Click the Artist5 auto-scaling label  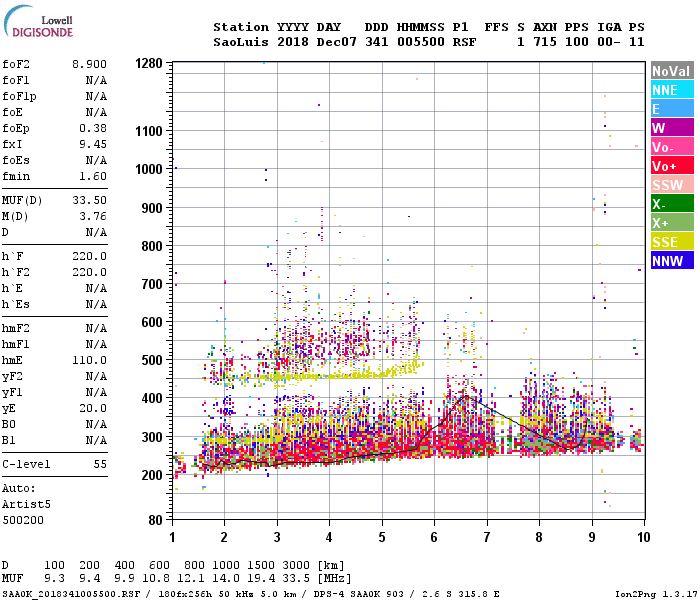tap(26, 504)
